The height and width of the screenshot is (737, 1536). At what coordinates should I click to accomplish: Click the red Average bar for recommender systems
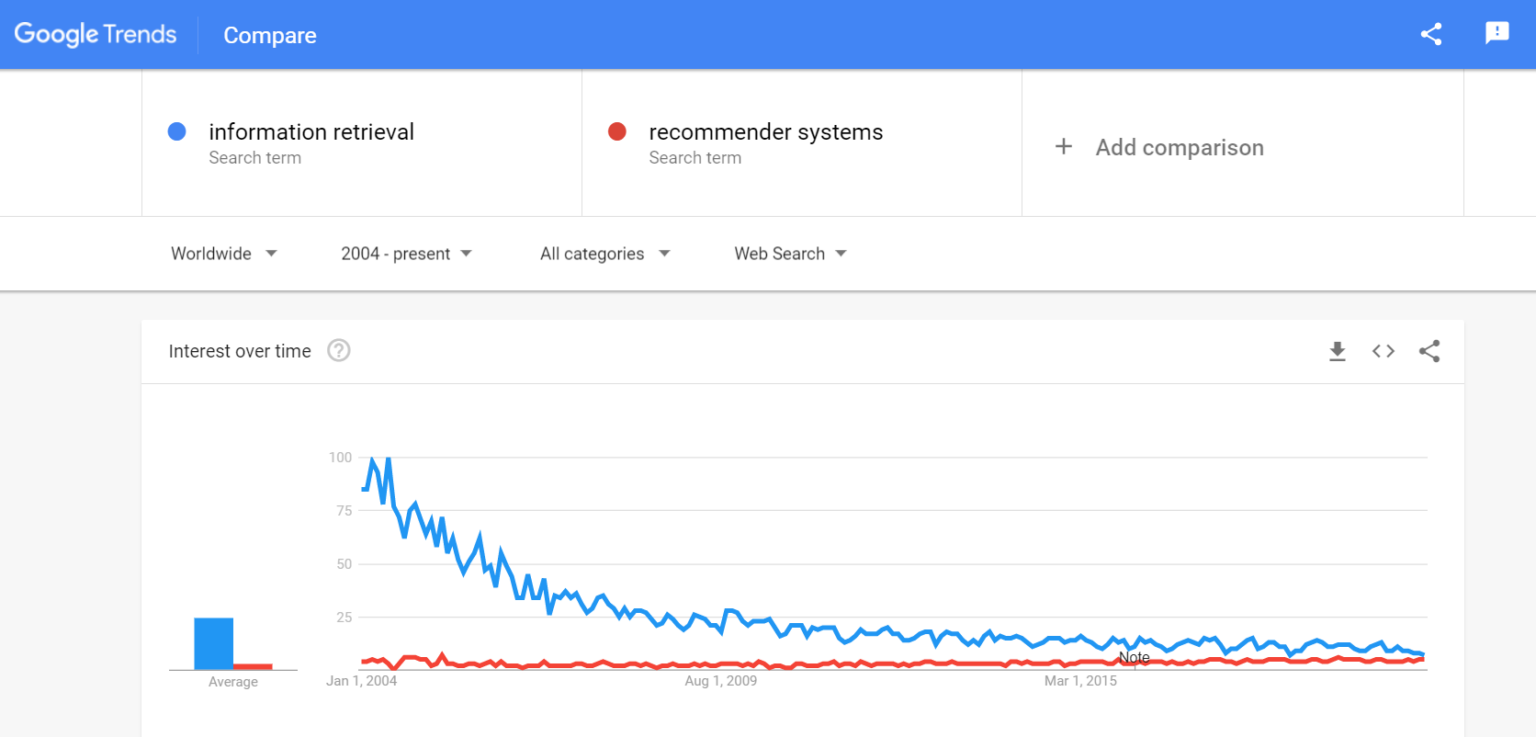[x=253, y=665]
